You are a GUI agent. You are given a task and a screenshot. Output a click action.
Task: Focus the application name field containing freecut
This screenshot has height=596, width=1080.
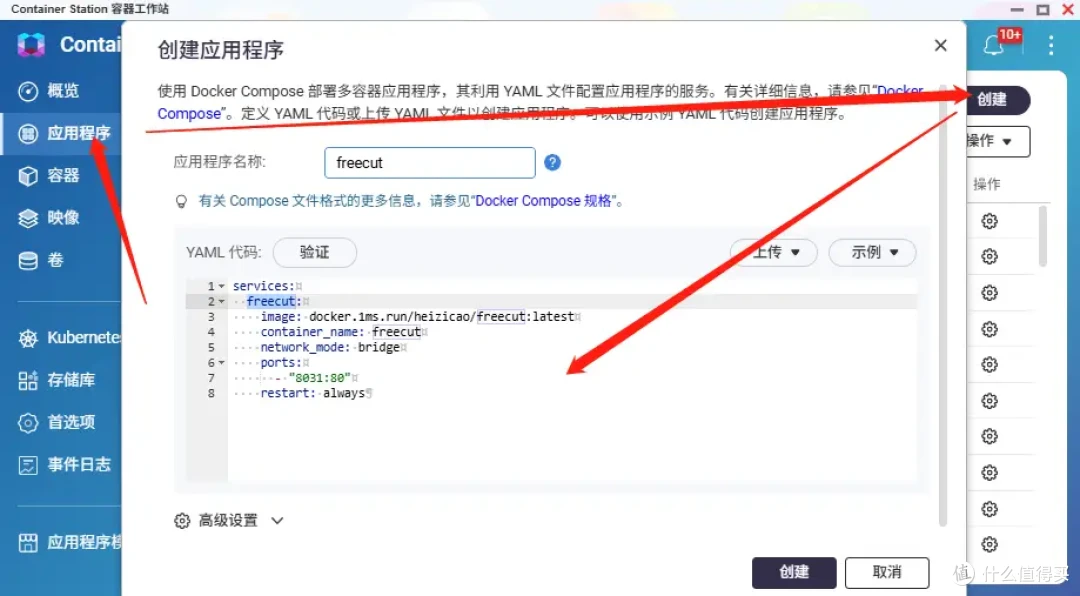click(430, 163)
